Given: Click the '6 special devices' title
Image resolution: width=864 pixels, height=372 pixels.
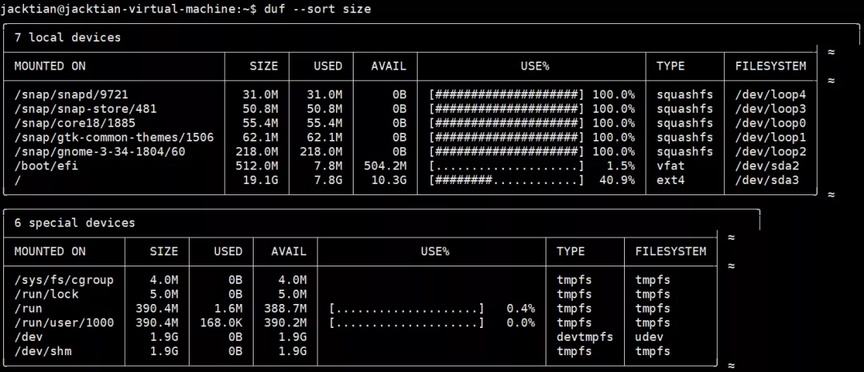Looking at the screenshot, I should [75, 223].
